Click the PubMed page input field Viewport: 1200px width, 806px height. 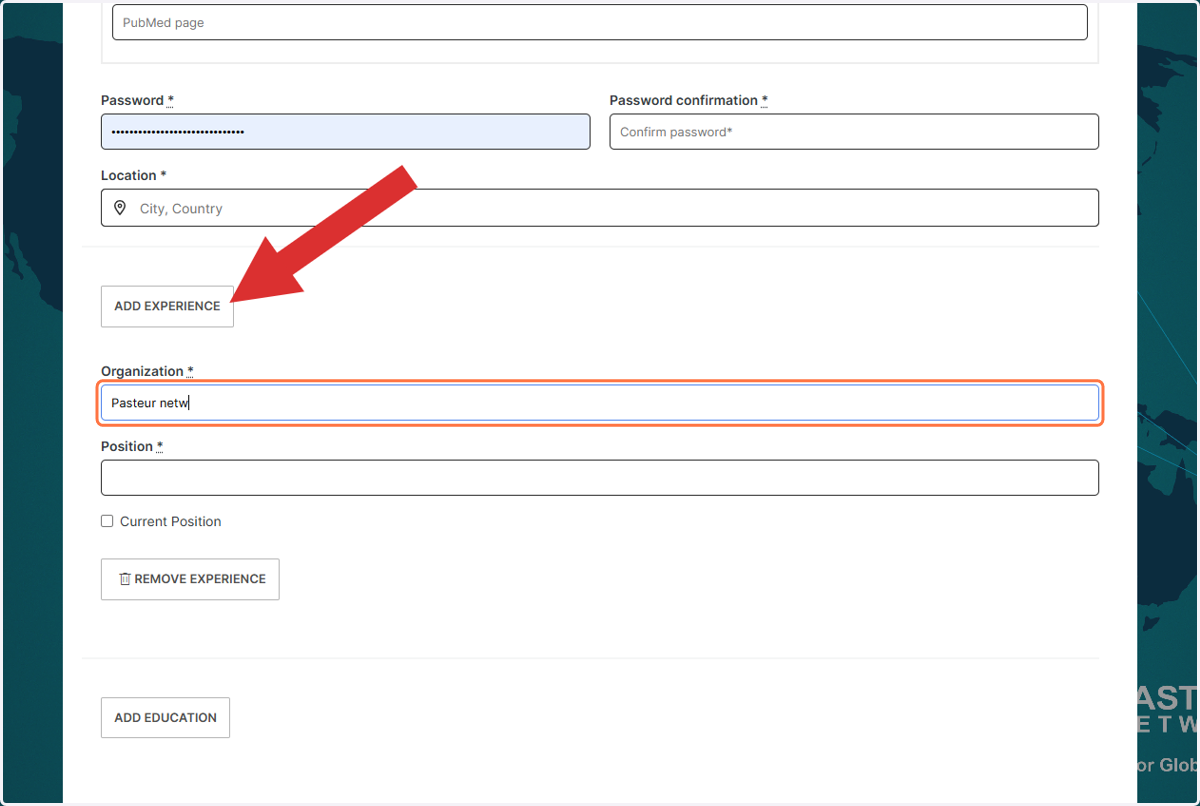pos(599,22)
